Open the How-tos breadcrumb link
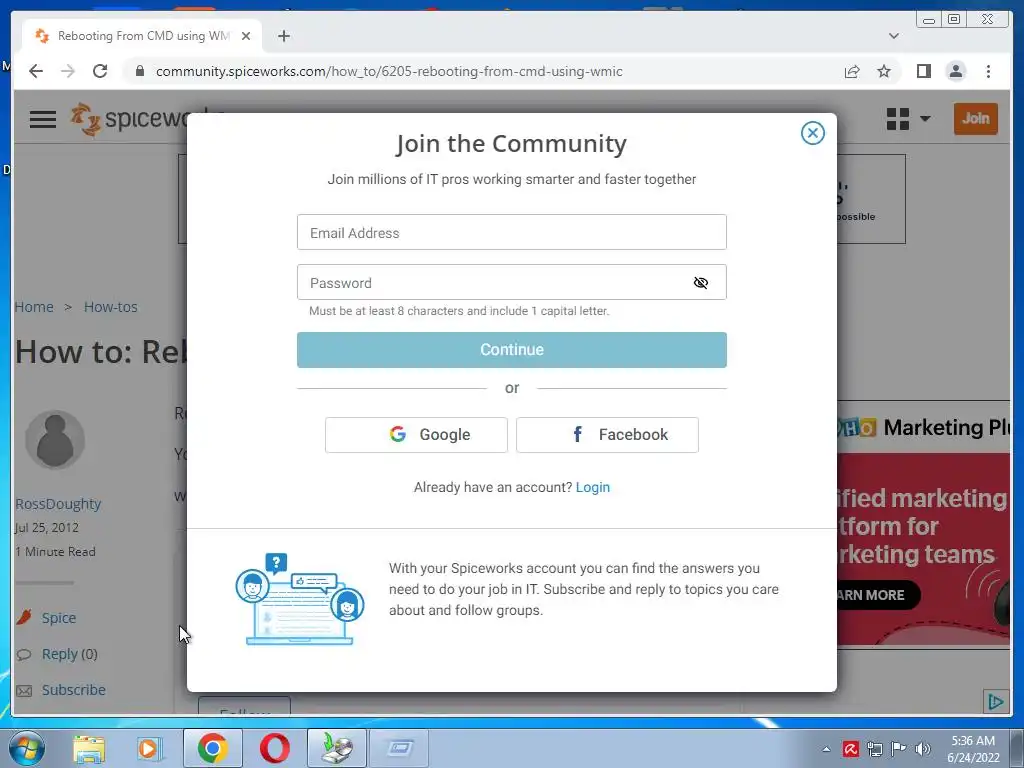This screenshot has width=1024, height=768. click(x=110, y=307)
